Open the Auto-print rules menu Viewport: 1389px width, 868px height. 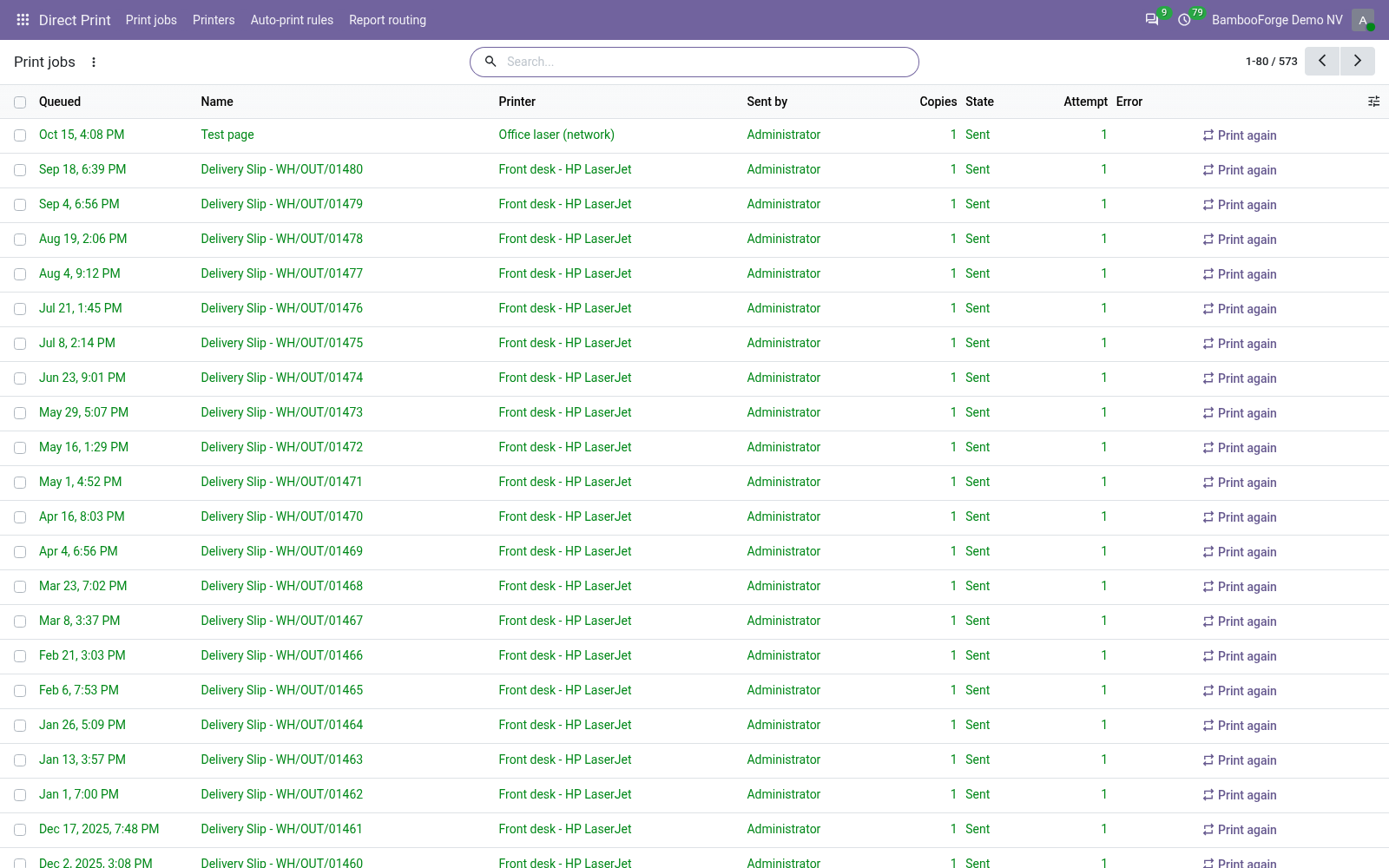(292, 20)
